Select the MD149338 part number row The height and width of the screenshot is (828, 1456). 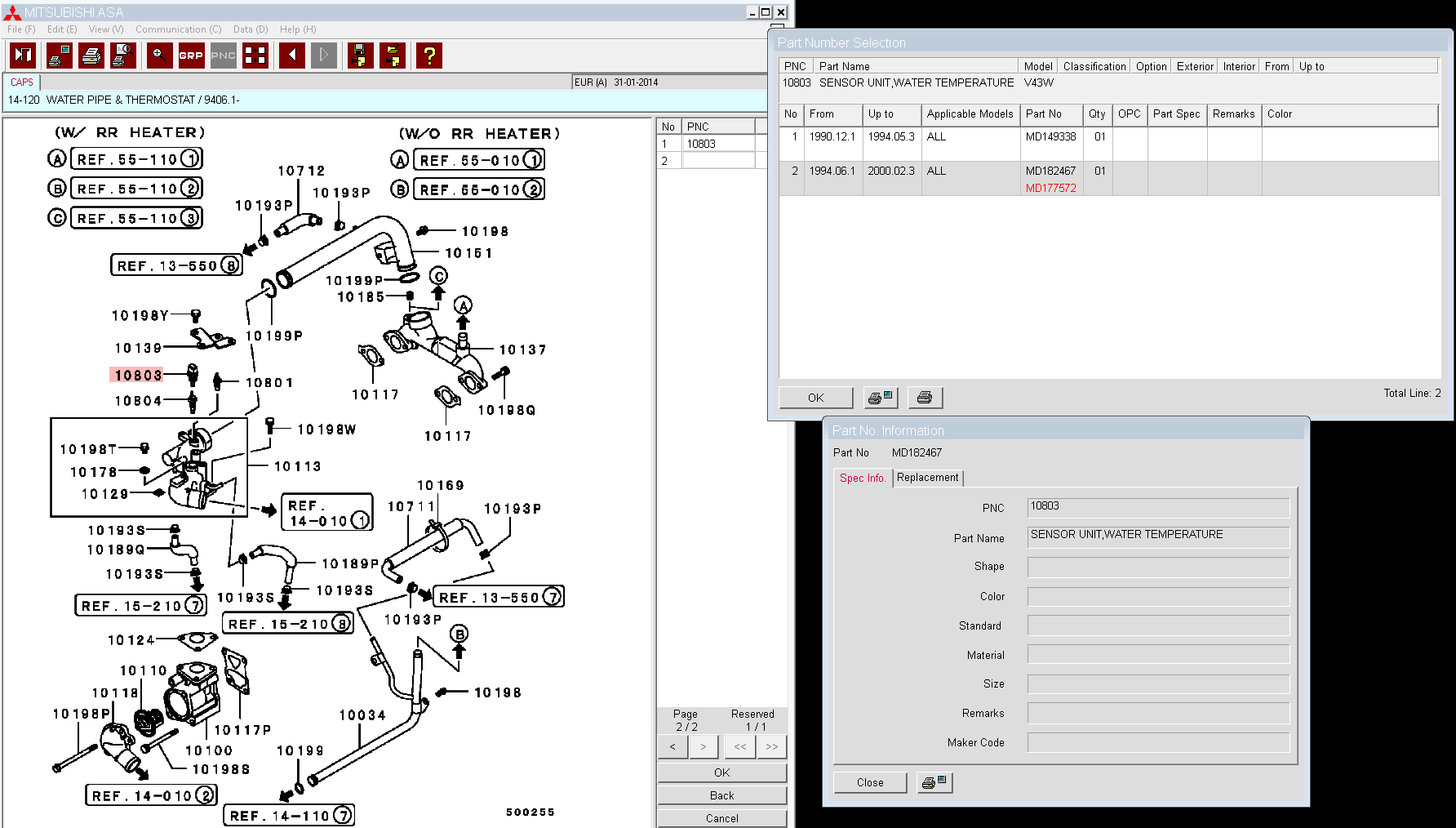tap(1050, 137)
